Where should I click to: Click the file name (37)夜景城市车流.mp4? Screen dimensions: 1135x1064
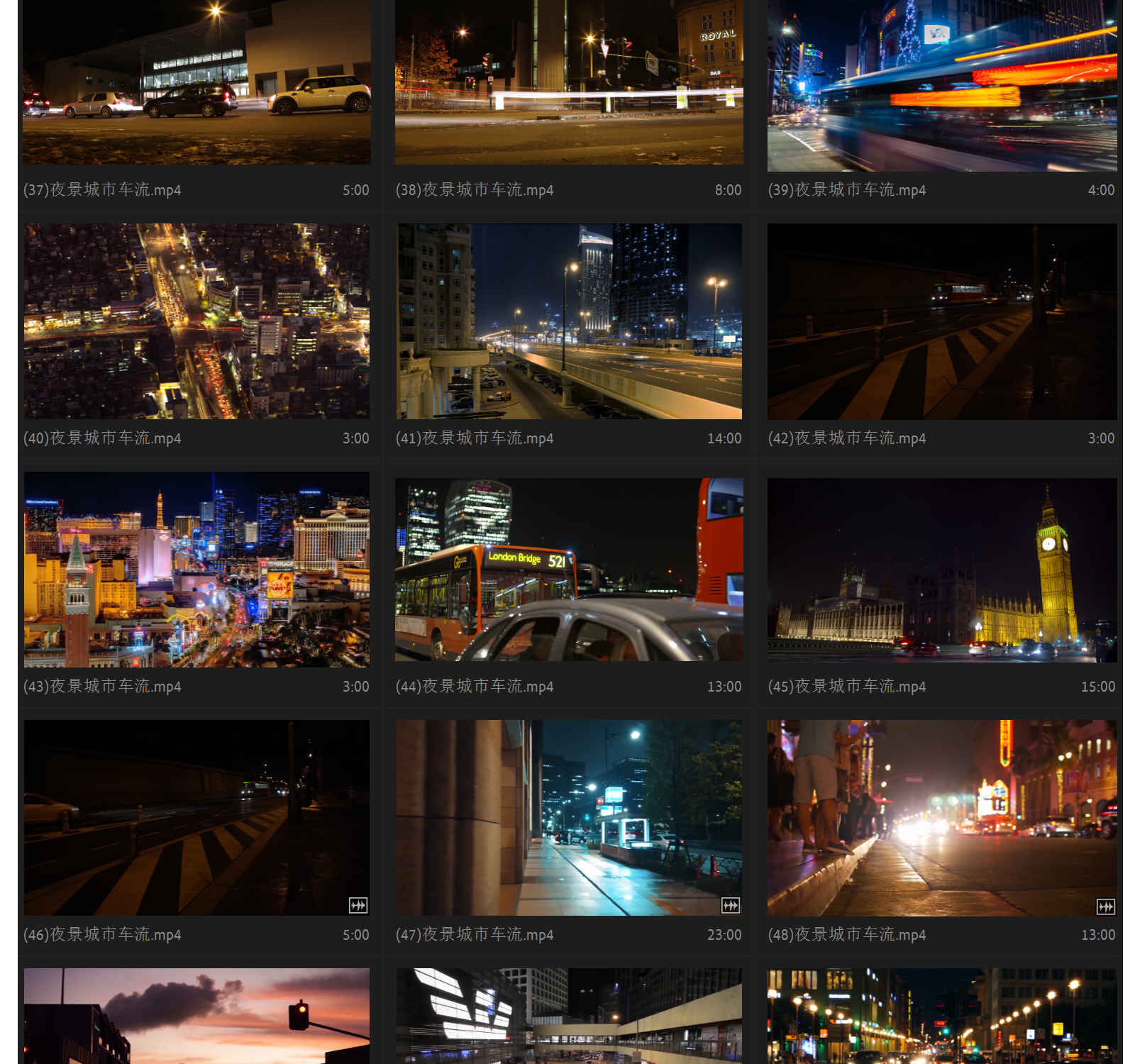click(x=102, y=190)
